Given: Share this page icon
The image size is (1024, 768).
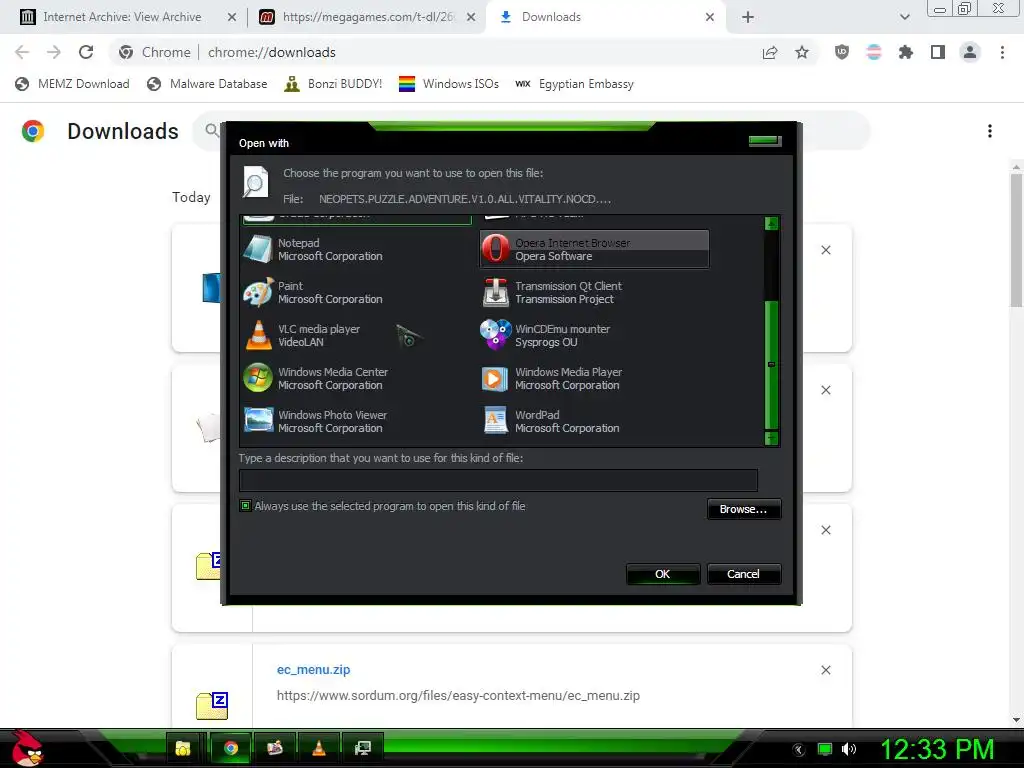Looking at the screenshot, I should [770, 52].
